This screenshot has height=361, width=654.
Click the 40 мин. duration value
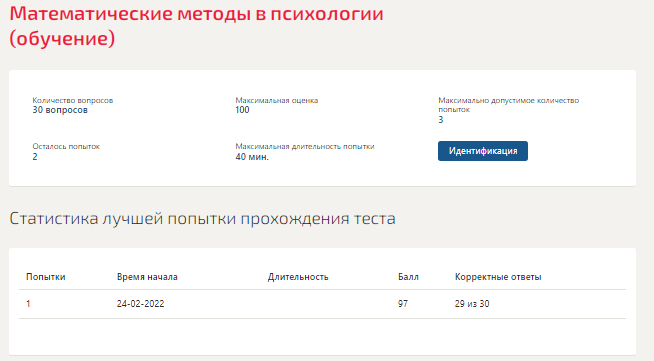252,157
